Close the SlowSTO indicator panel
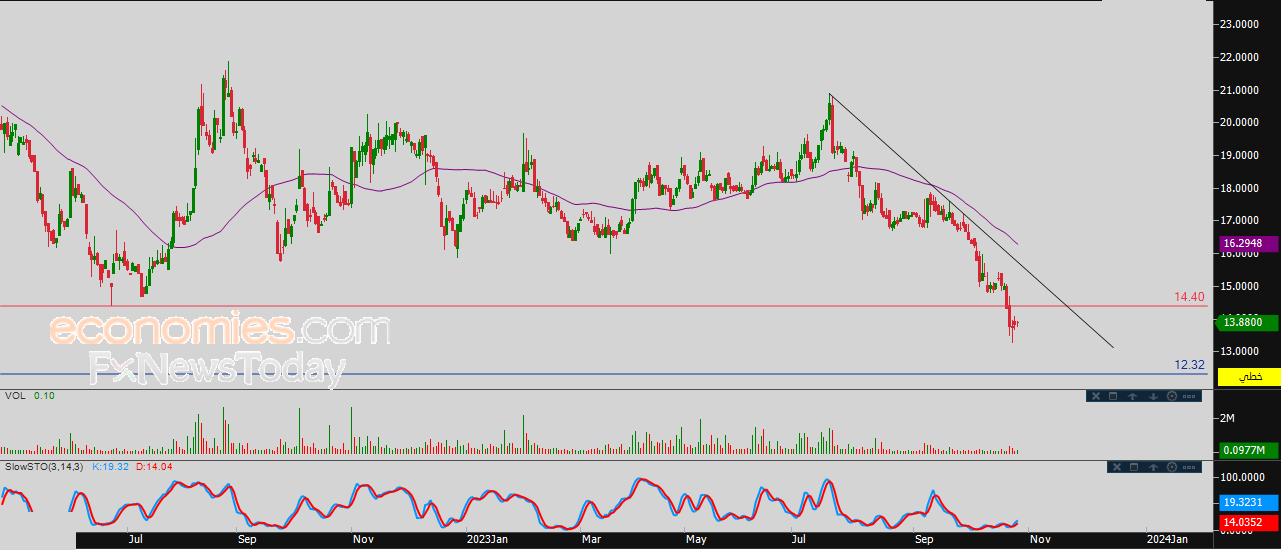 1117,467
